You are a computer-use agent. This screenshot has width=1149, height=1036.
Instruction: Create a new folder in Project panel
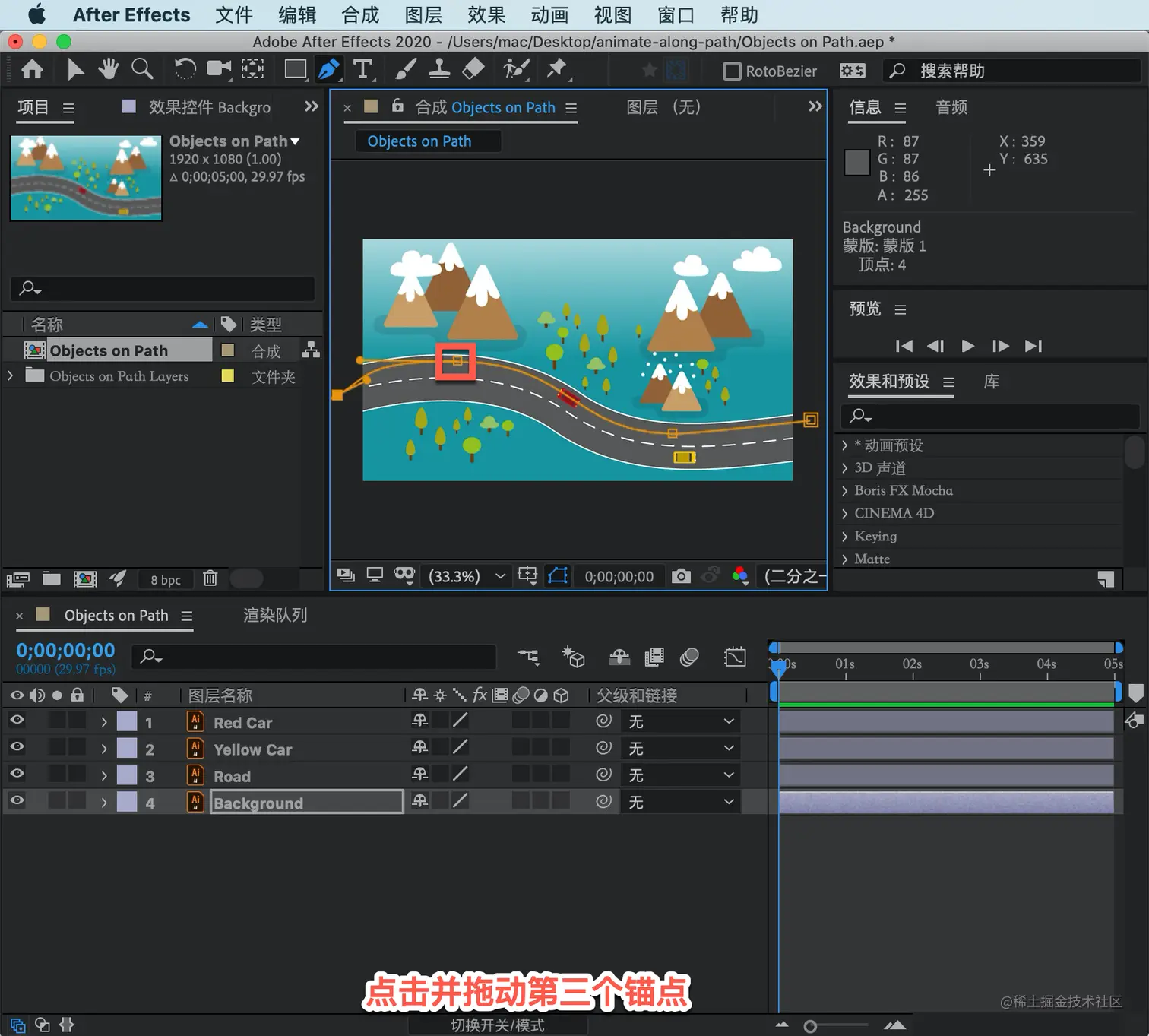52,578
